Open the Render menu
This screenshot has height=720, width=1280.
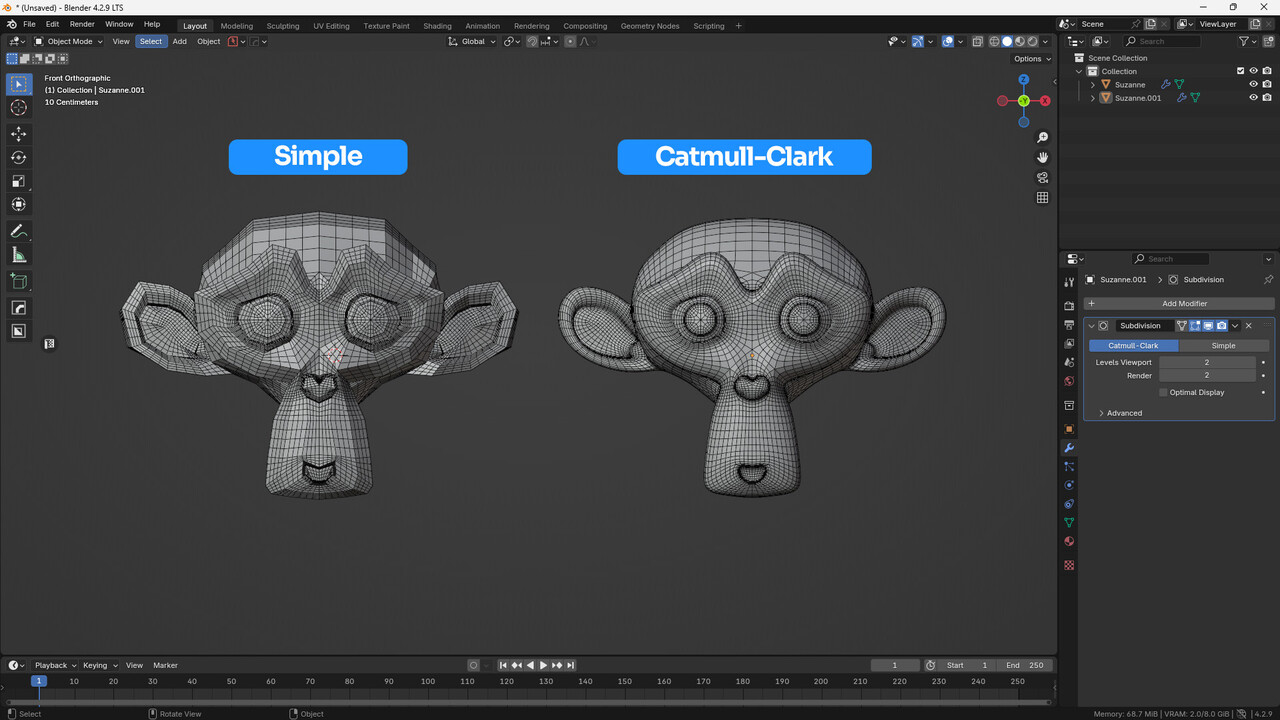click(x=82, y=24)
